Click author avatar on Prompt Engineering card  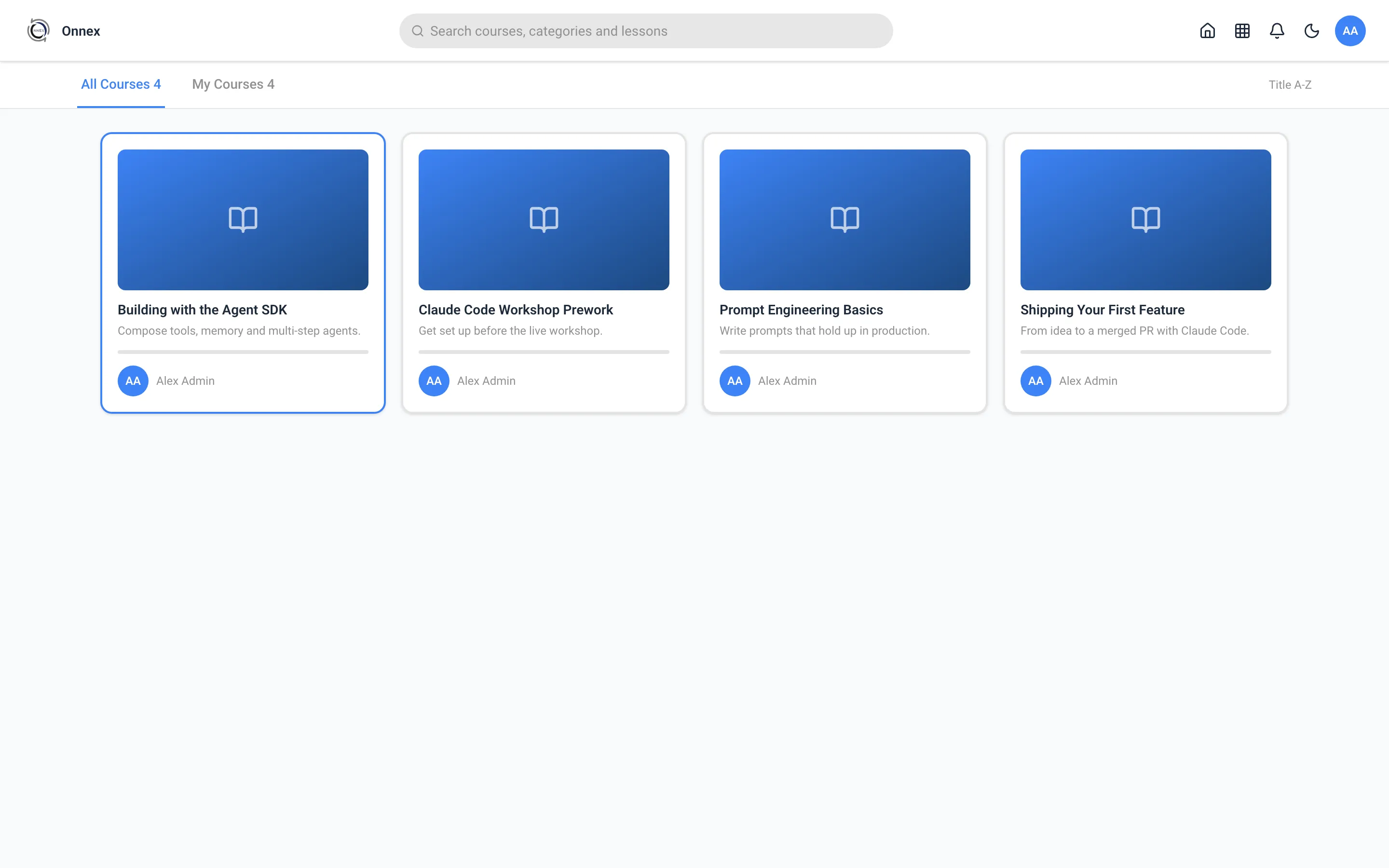pos(735,381)
